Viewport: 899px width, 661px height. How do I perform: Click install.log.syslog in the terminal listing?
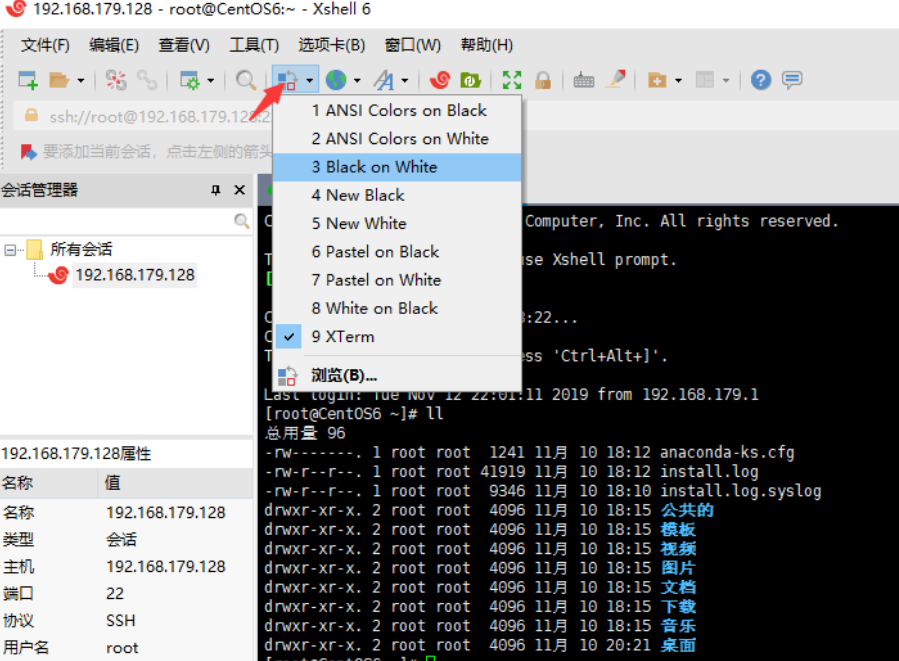point(741,491)
